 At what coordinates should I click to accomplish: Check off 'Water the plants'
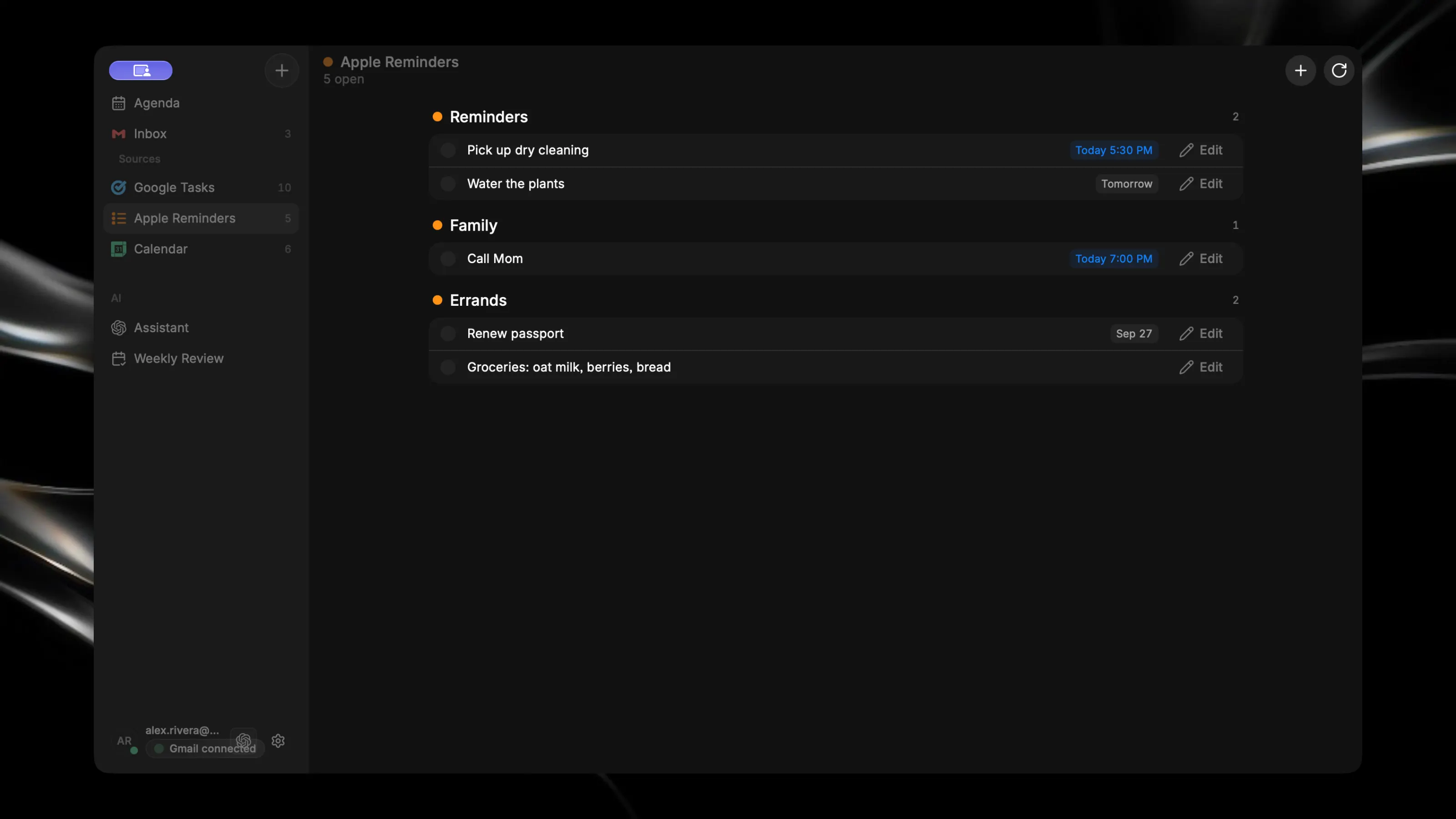pos(448,184)
